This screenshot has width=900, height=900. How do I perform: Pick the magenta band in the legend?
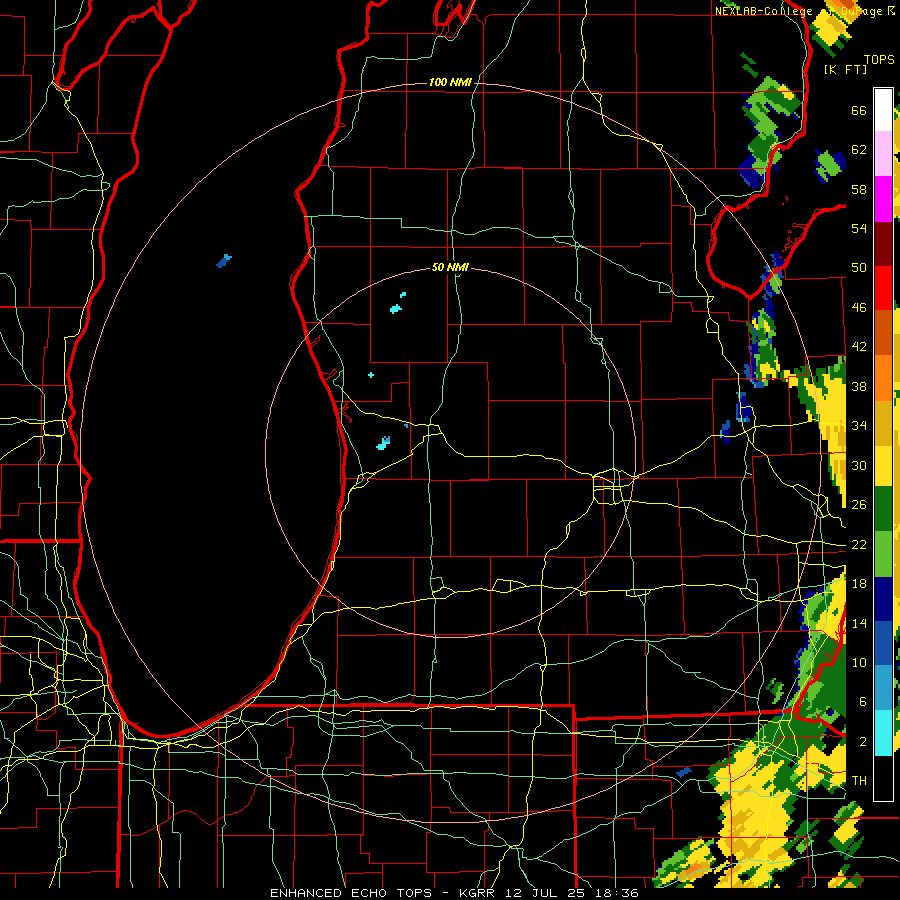pyautogui.click(x=883, y=199)
